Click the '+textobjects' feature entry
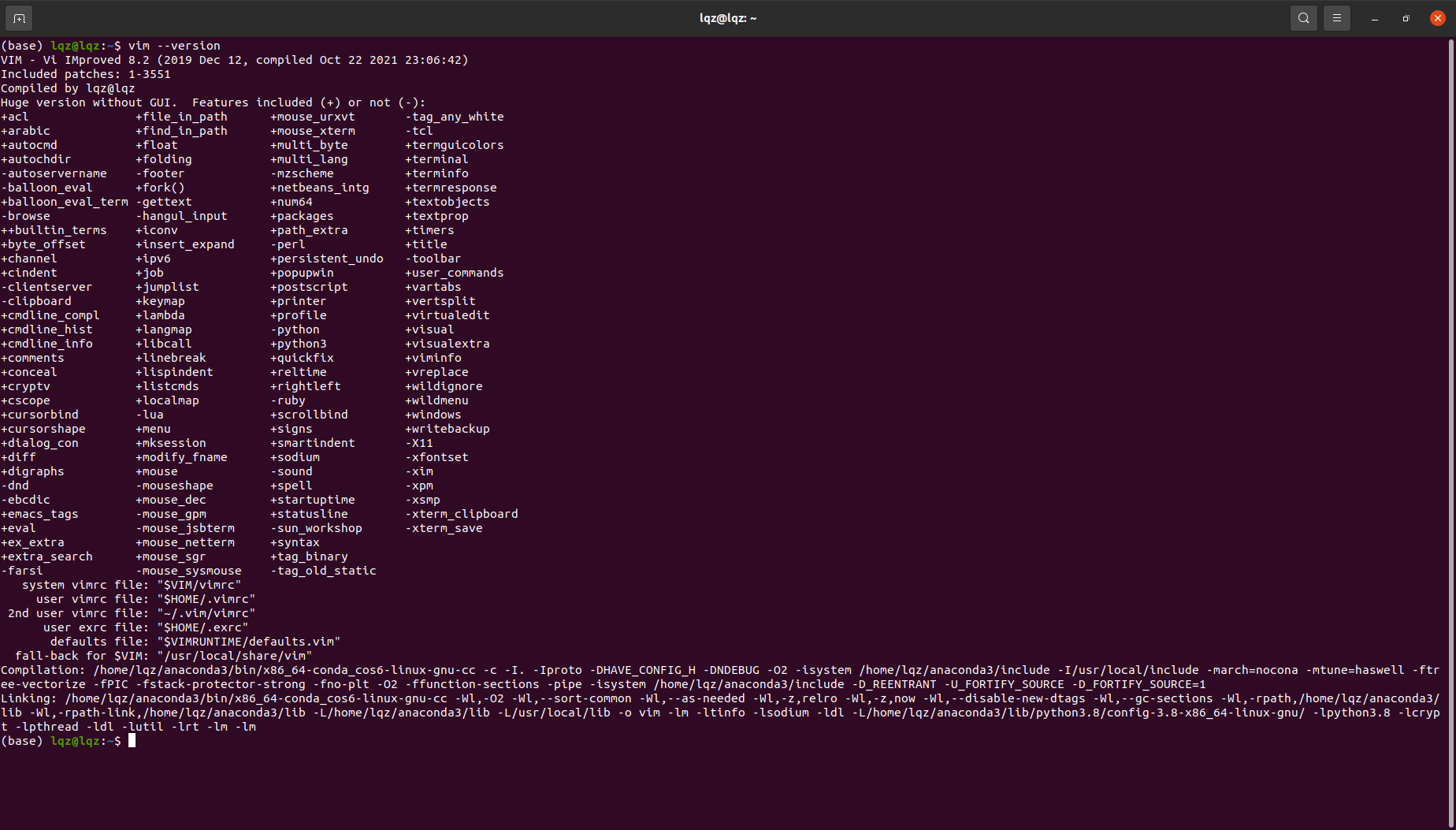 click(x=448, y=202)
